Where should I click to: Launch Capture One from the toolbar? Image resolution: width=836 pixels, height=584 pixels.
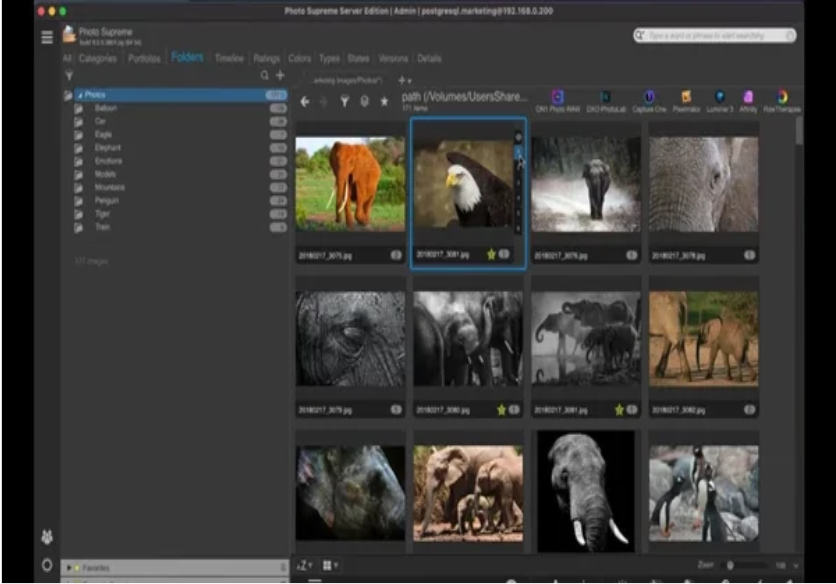[x=649, y=100]
